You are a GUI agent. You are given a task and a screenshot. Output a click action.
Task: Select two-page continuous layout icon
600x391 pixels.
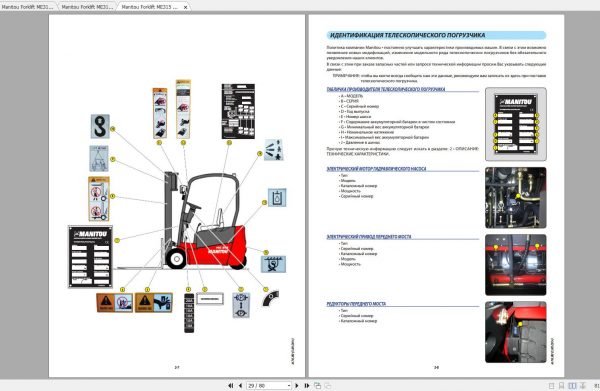coord(583,386)
